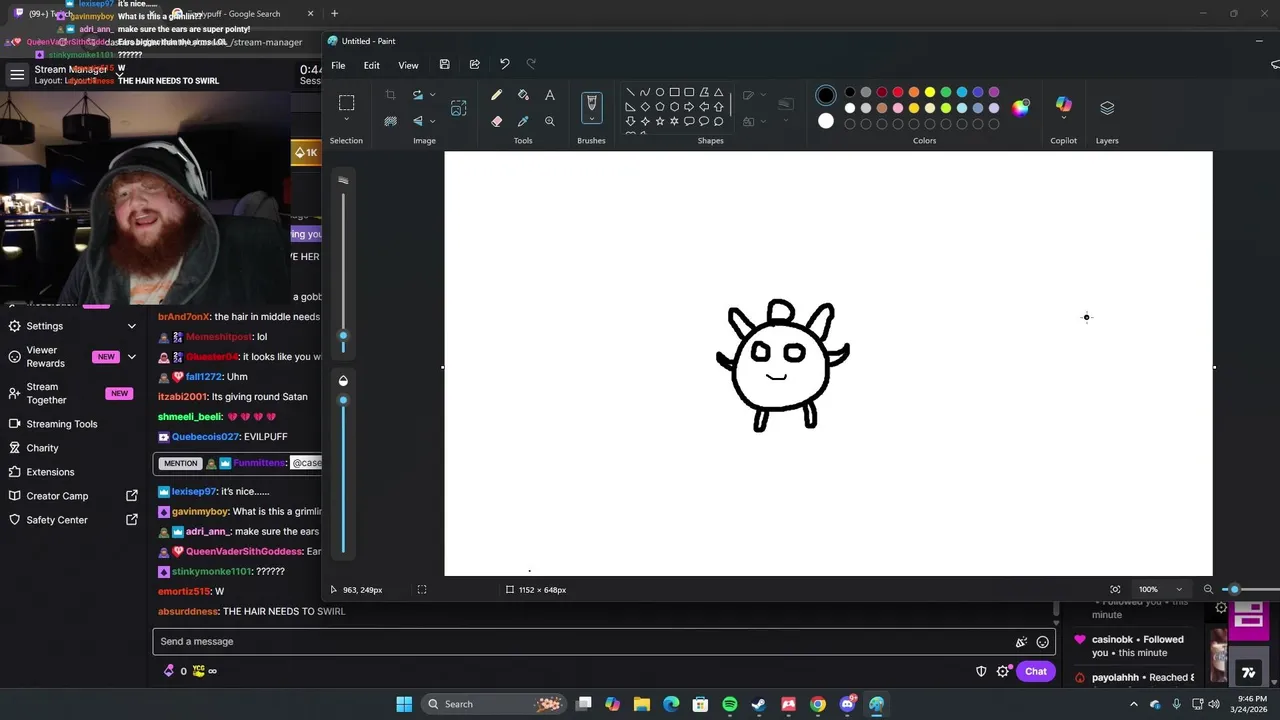This screenshot has height=720, width=1280.
Task: Undo the last Paint action
Action: (504, 65)
